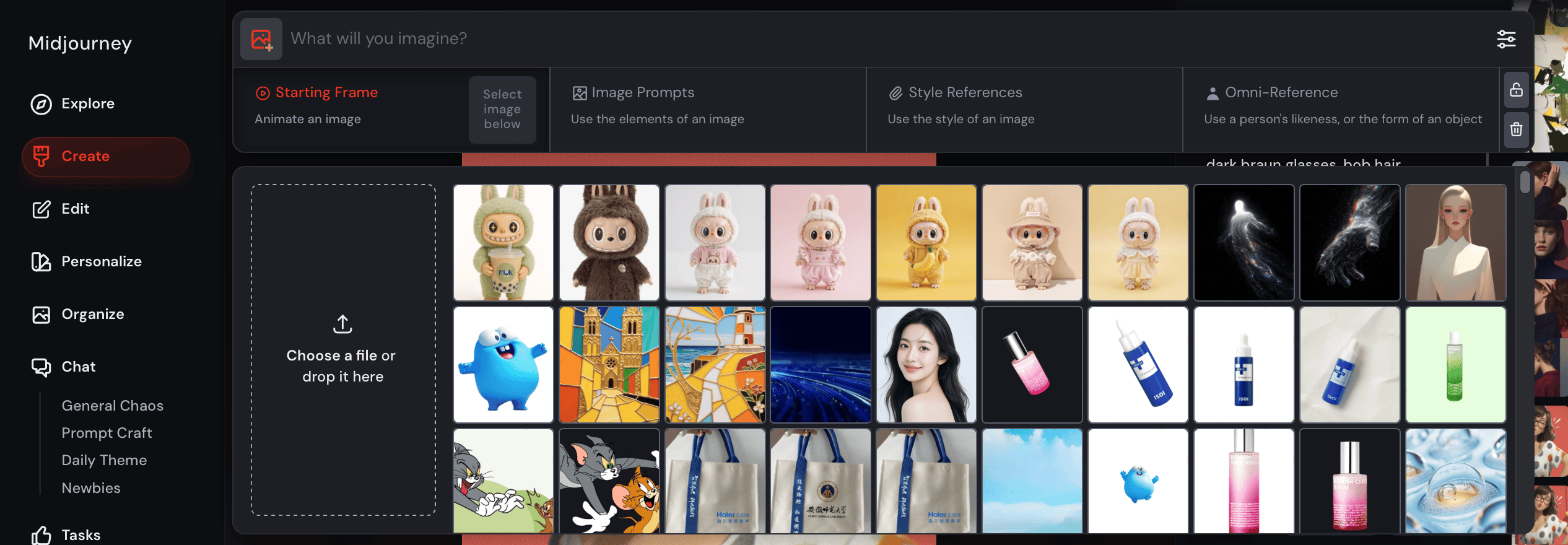Screen dimensions: 1568x545
Task: Pick the glowing jellyfish figure on black
Action: tap(1244, 243)
